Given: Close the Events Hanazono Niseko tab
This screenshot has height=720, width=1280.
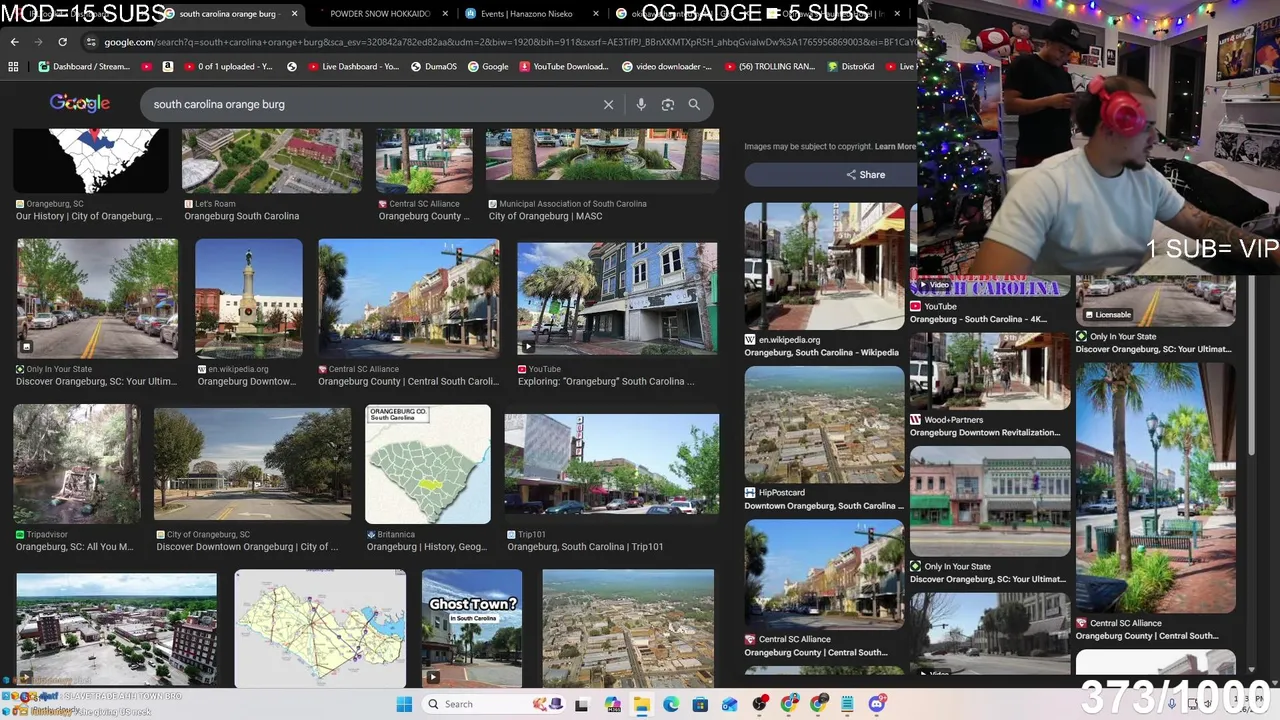Looking at the screenshot, I should 597,14.
